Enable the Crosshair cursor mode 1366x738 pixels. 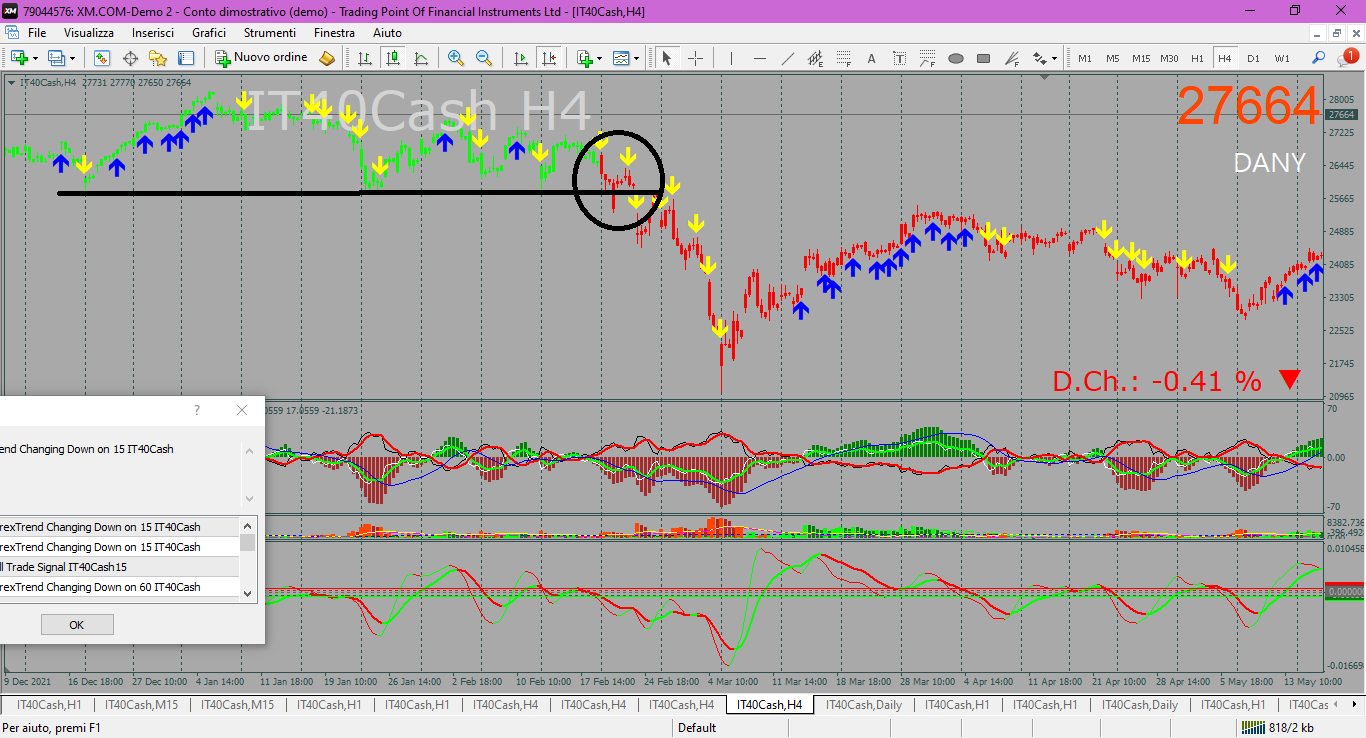[695, 58]
